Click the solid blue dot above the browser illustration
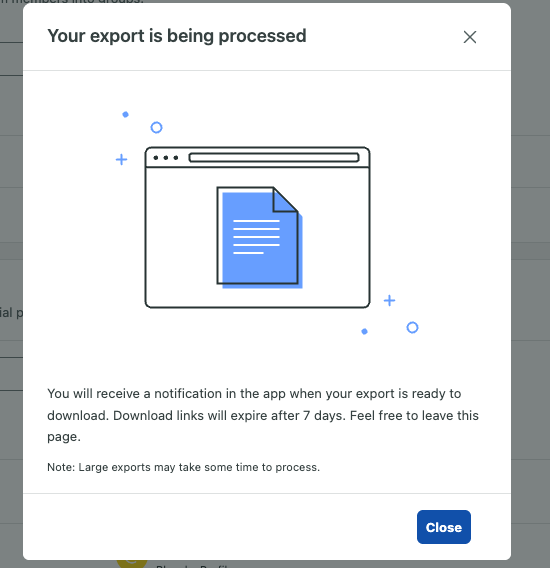 pyautogui.click(x=125, y=114)
